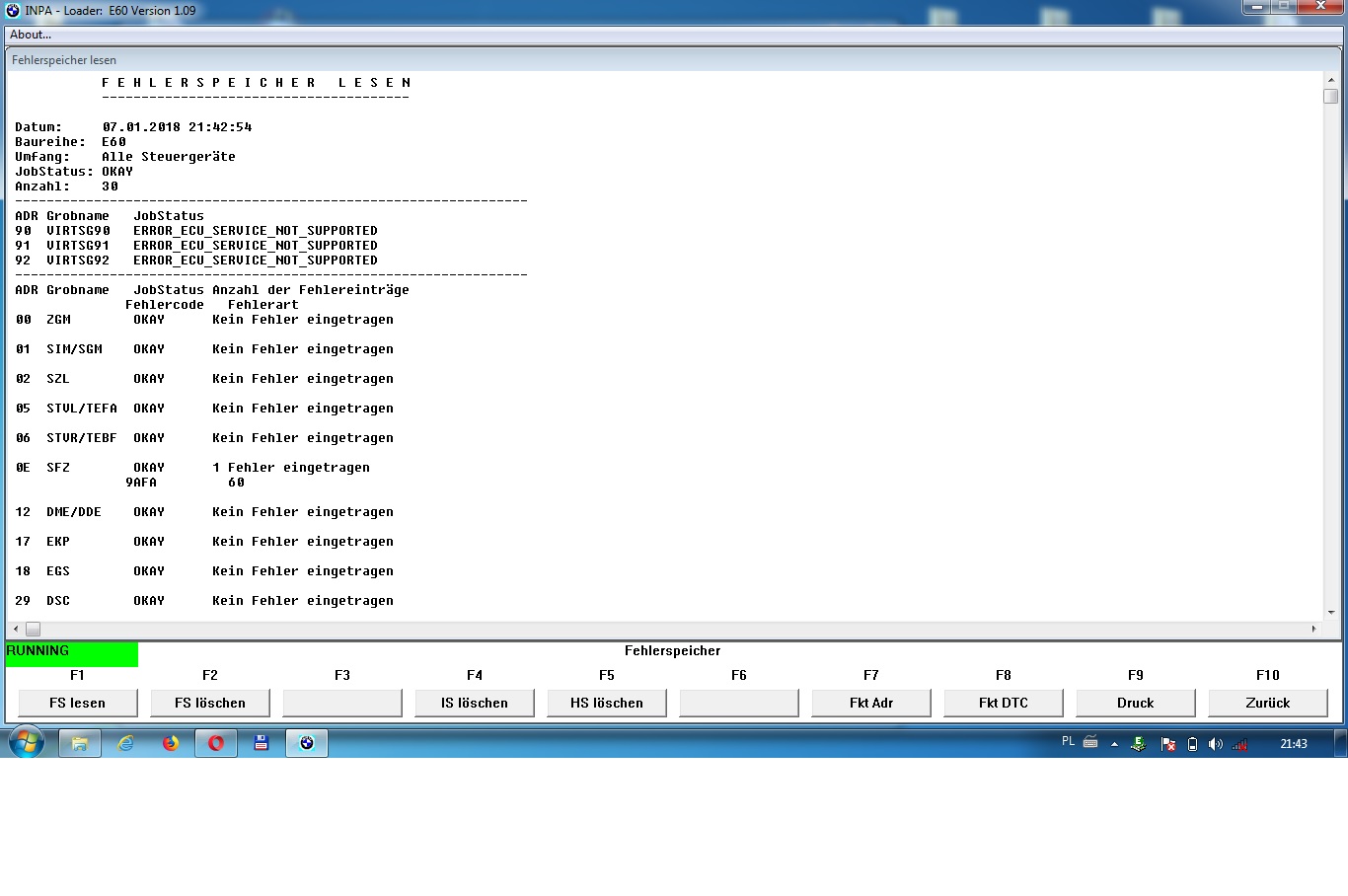Click the horizontal scrollbar right arrow

(1313, 629)
